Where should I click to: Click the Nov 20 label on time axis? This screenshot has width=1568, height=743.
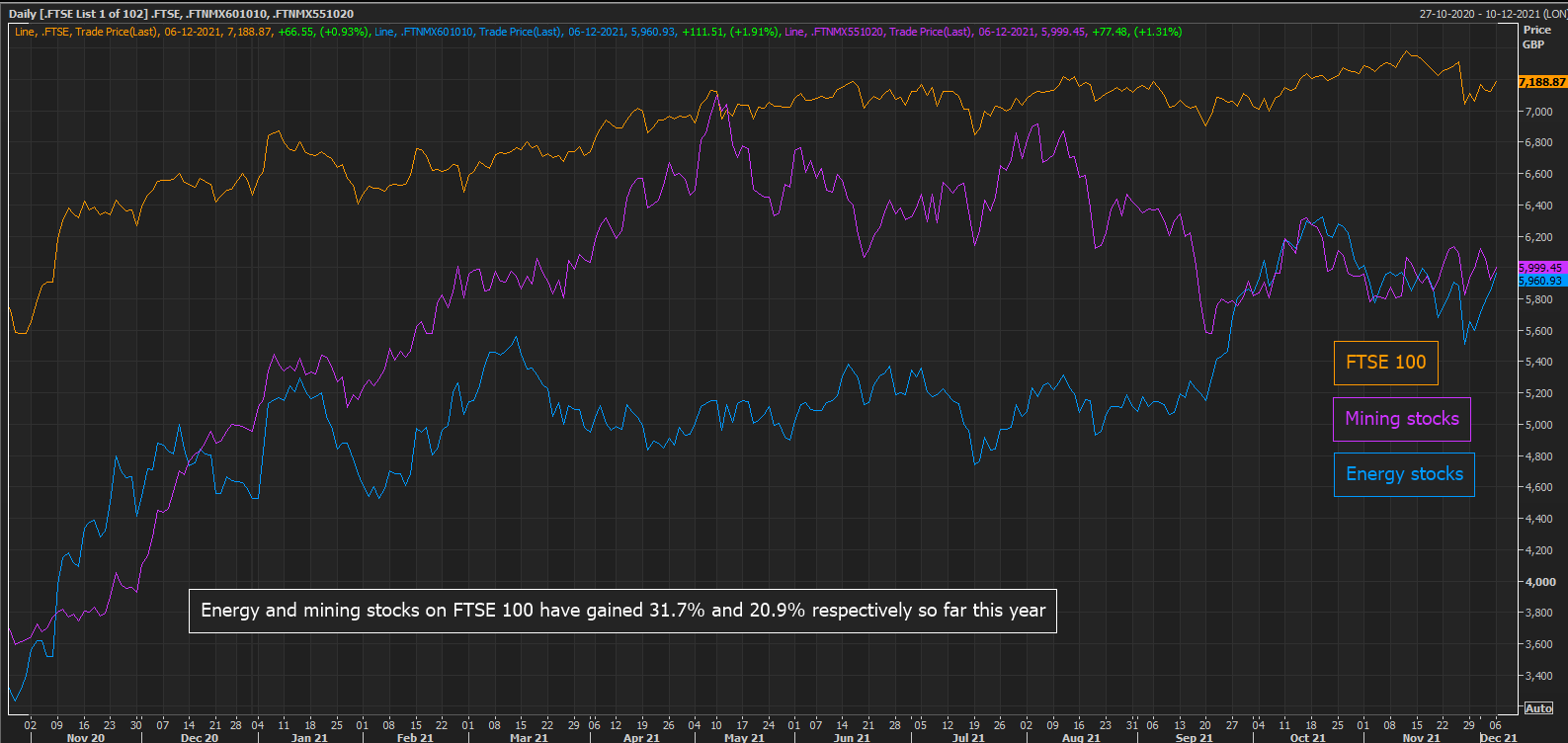click(85, 738)
